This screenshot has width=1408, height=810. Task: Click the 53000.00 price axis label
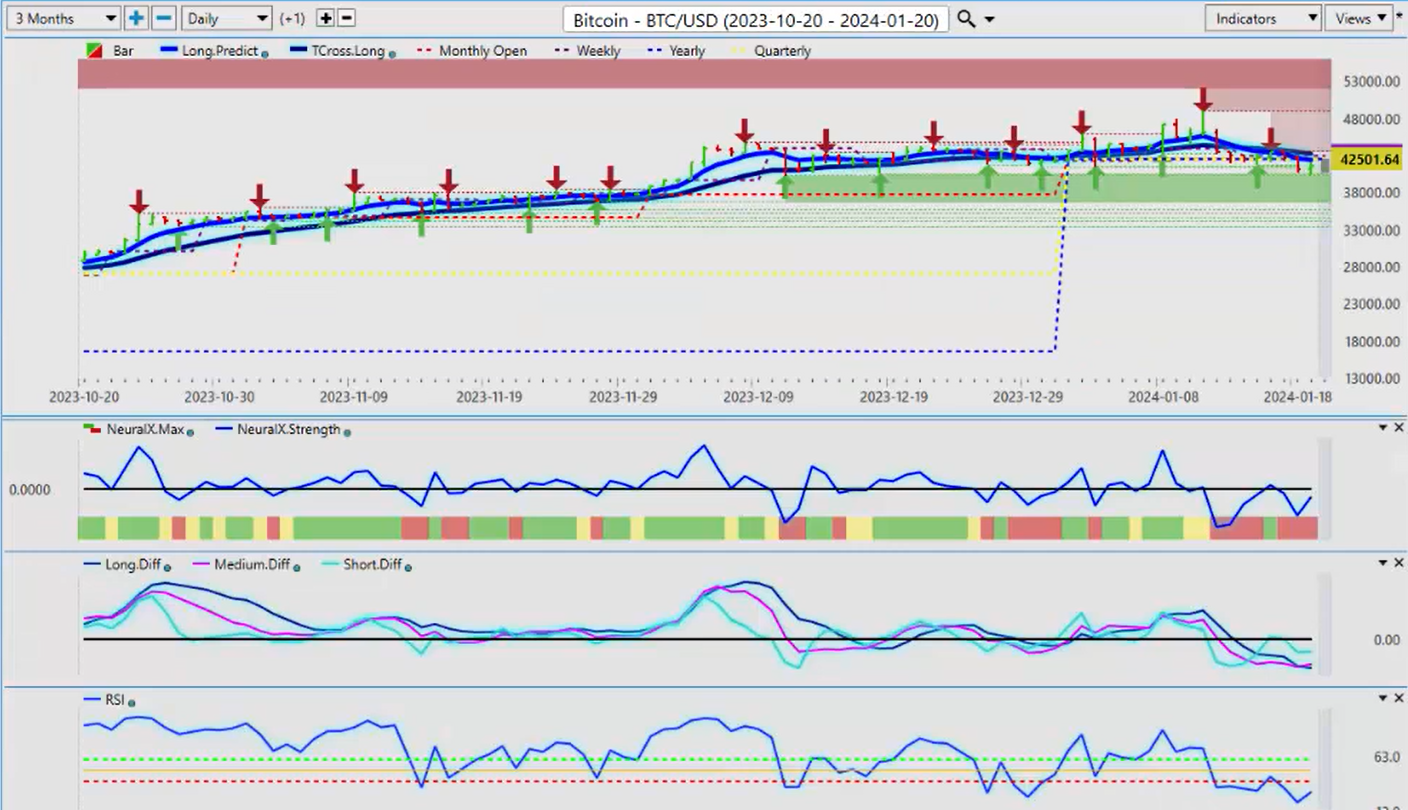point(1371,82)
